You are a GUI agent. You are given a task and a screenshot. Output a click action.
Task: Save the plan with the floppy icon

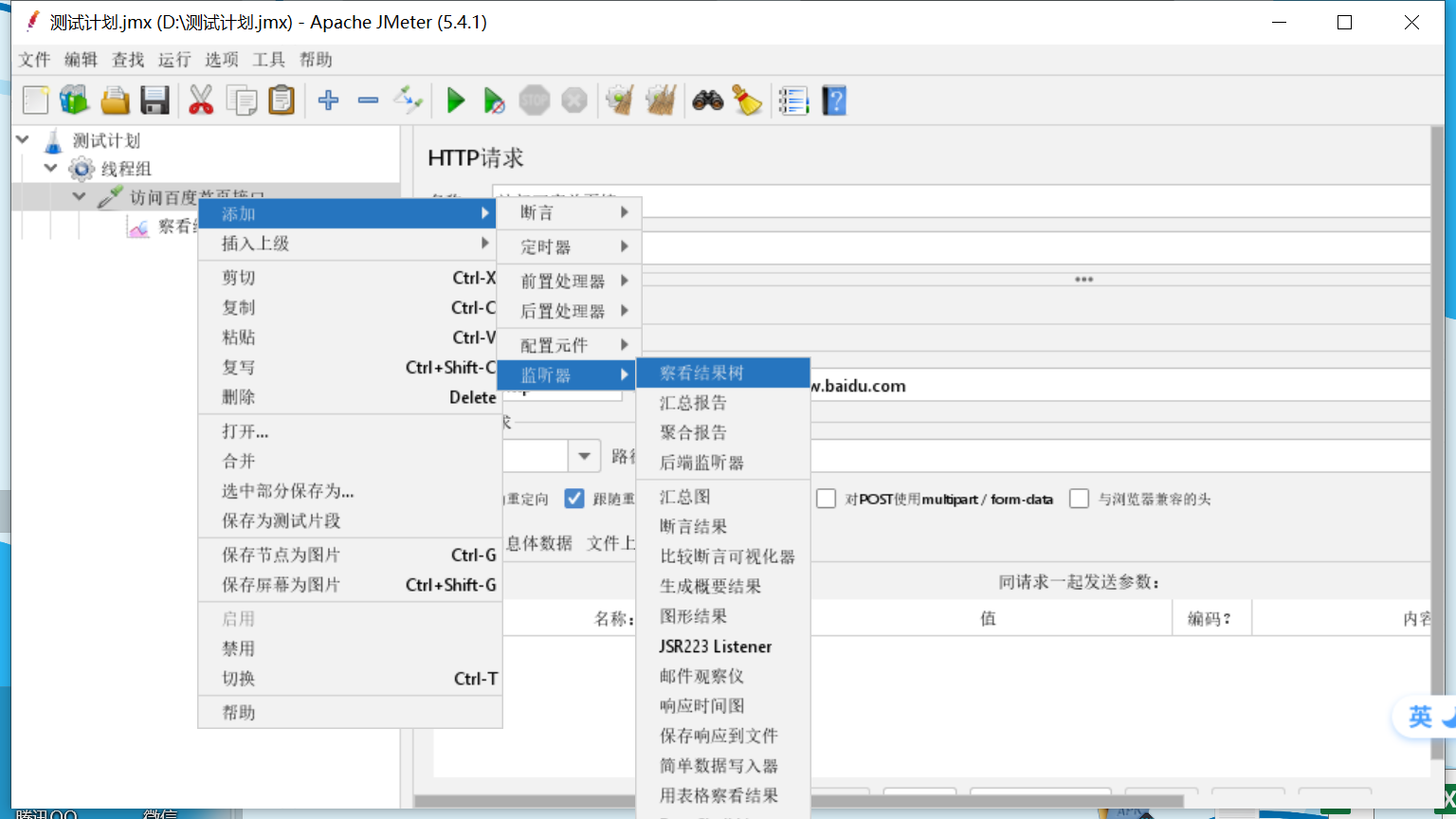tap(155, 100)
